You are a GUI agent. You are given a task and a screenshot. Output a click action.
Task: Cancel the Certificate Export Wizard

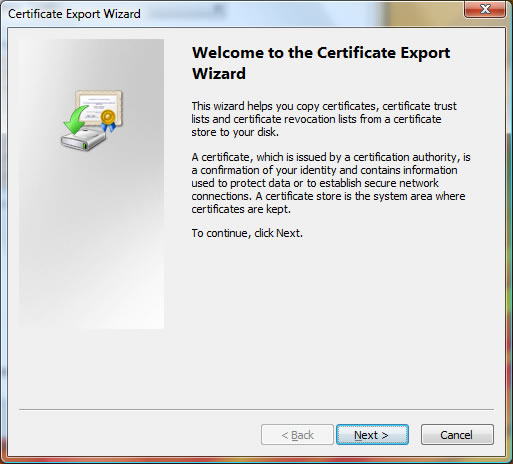(x=457, y=435)
